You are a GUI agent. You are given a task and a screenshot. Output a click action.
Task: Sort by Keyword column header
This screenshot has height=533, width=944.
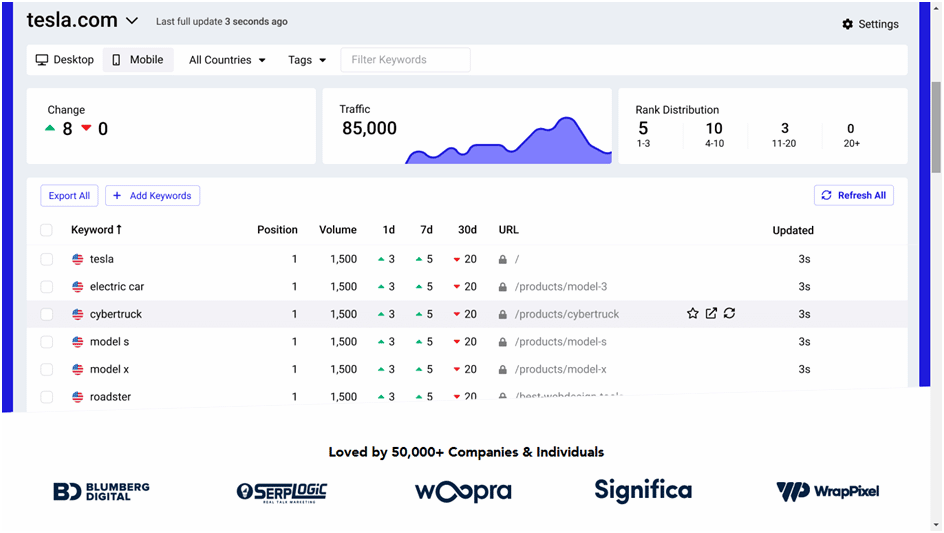[96, 229]
